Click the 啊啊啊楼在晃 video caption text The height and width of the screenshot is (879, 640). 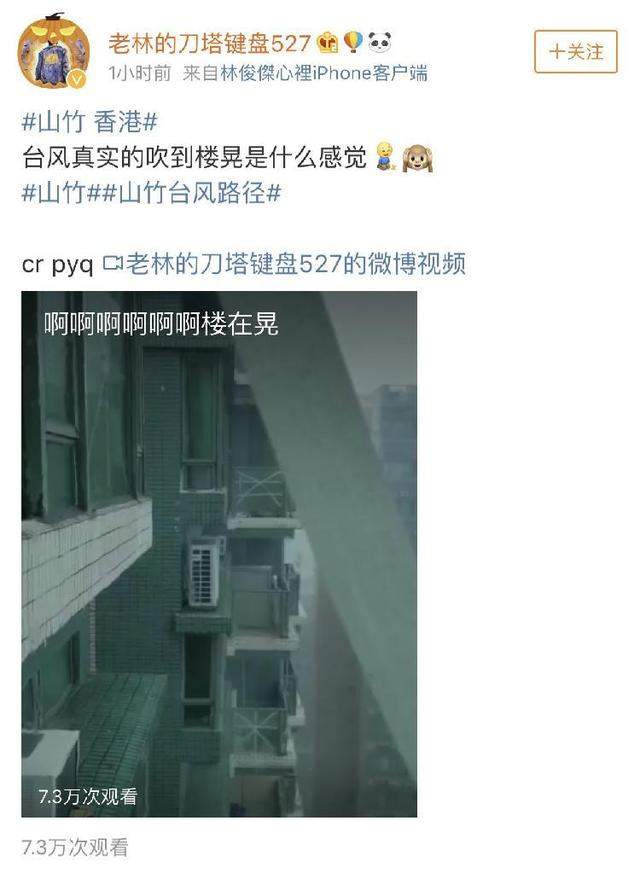pos(161,323)
